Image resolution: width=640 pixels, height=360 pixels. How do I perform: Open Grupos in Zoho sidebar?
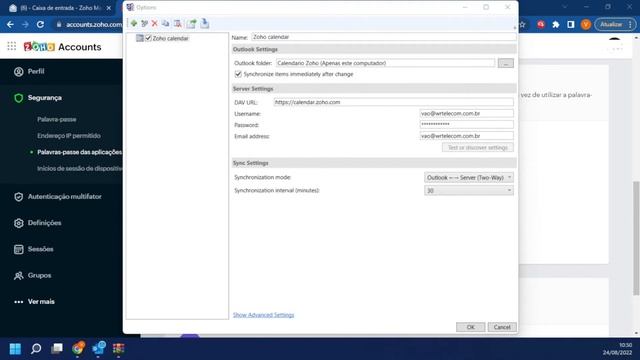click(39, 276)
